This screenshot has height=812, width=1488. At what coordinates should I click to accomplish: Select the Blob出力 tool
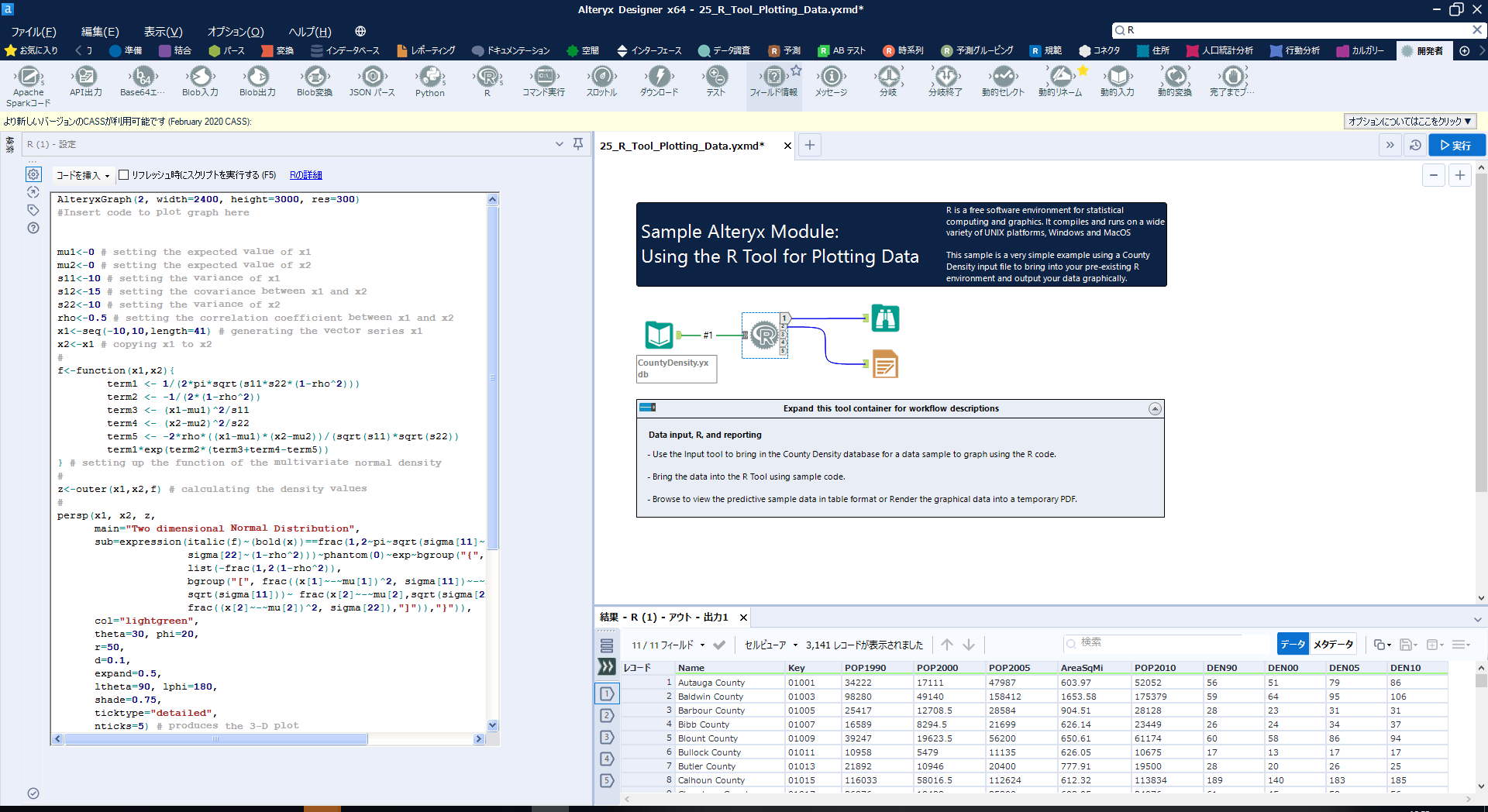click(x=257, y=81)
